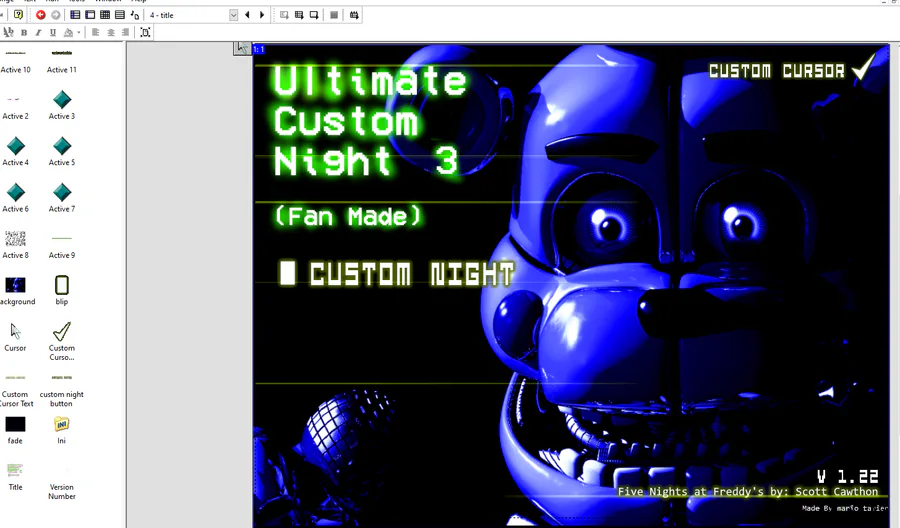The height and width of the screenshot is (528, 900).
Task: Click the center in frame icon
Action: (145, 33)
